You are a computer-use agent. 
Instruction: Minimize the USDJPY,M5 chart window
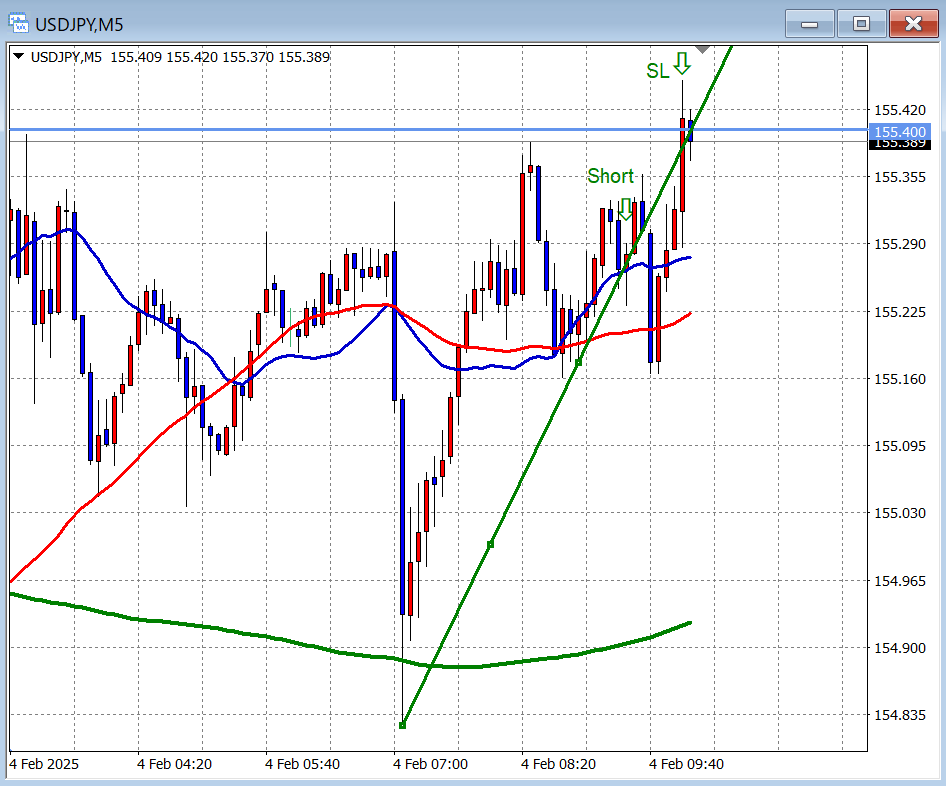click(809, 23)
